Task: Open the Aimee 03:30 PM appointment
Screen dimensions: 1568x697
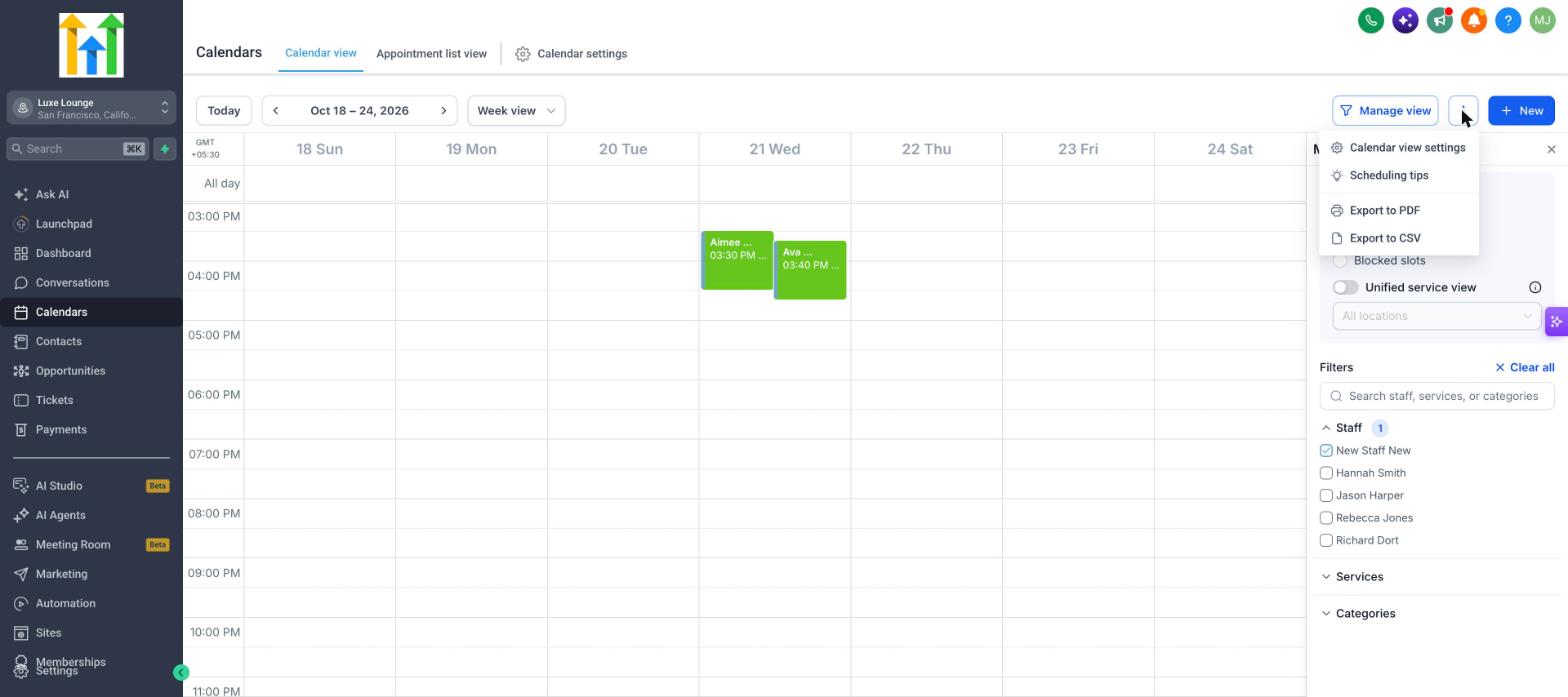Action: click(x=737, y=261)
